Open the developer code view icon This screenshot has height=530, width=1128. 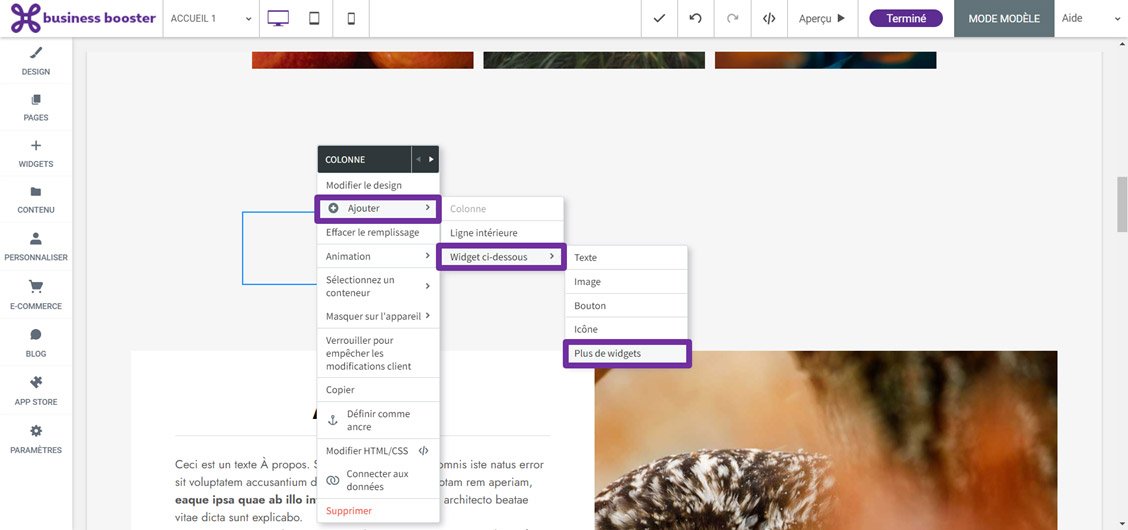point(769,18)
